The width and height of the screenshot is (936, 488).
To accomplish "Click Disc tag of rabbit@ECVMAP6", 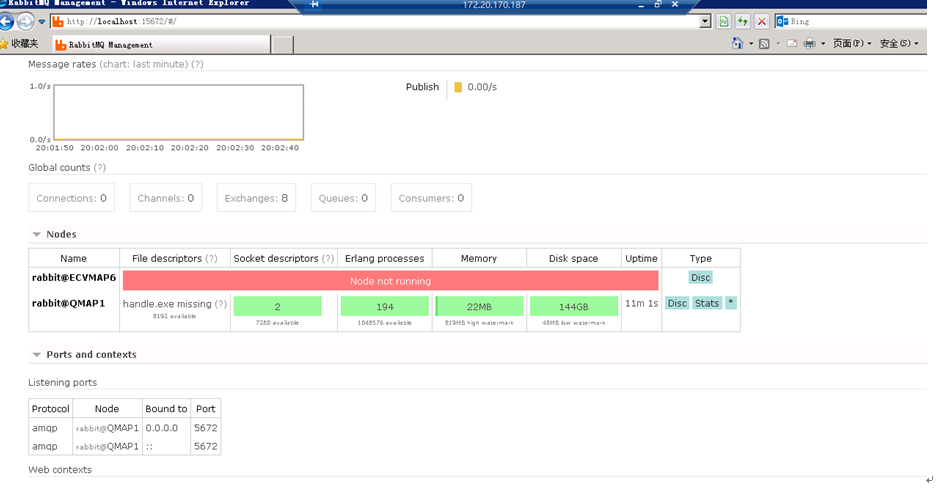I will click(x=700, y=277).
